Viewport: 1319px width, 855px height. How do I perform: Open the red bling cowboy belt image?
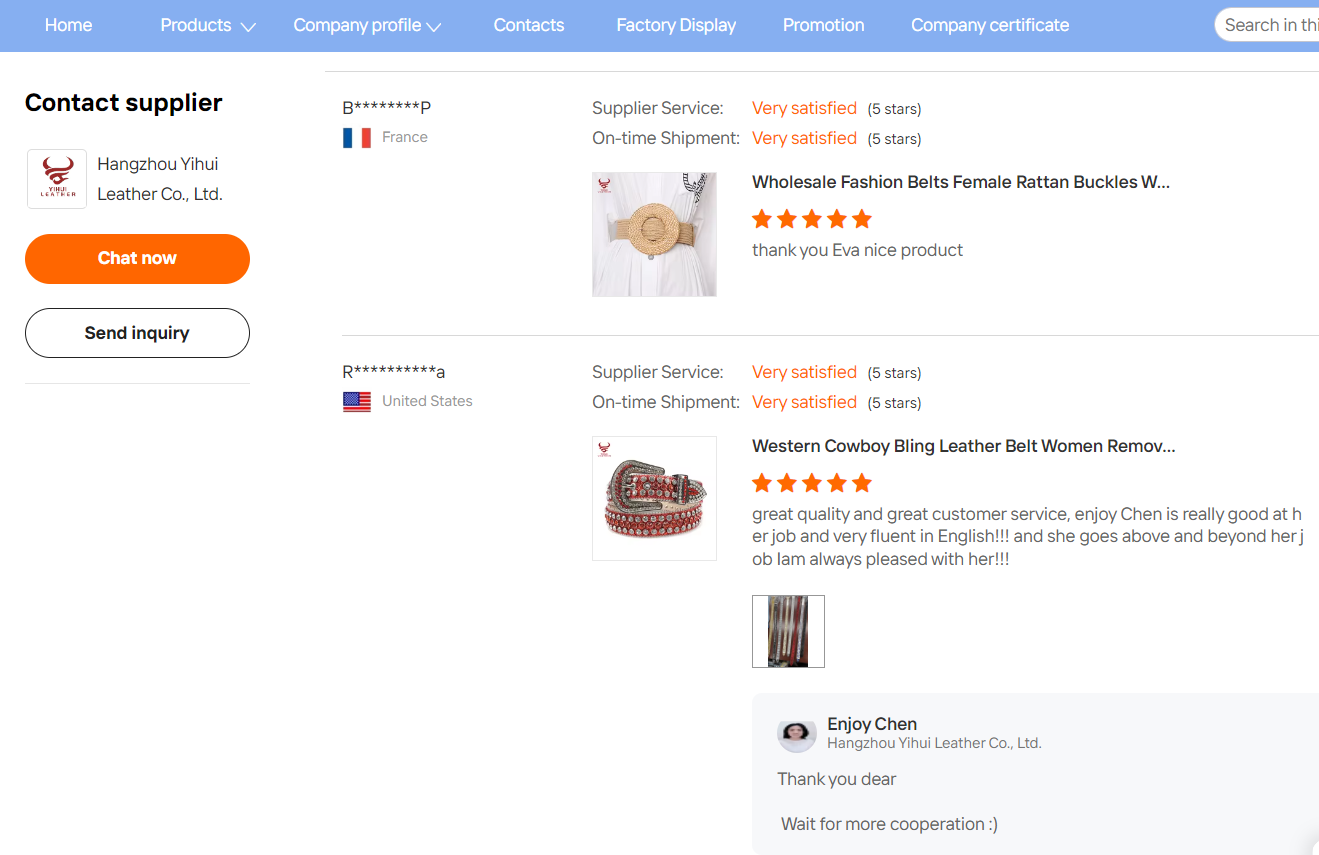[x=654, y=498]
